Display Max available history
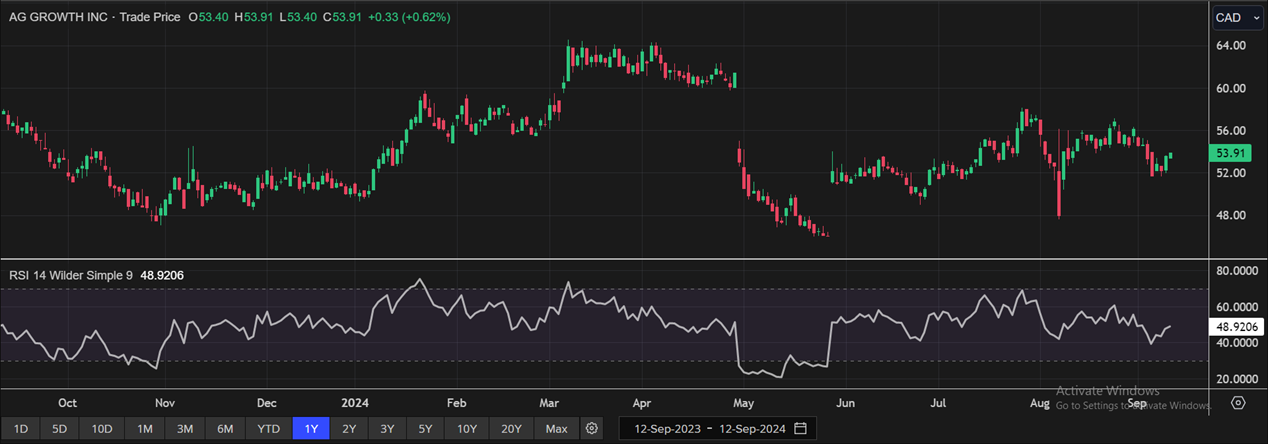 [x=557, y=429]
